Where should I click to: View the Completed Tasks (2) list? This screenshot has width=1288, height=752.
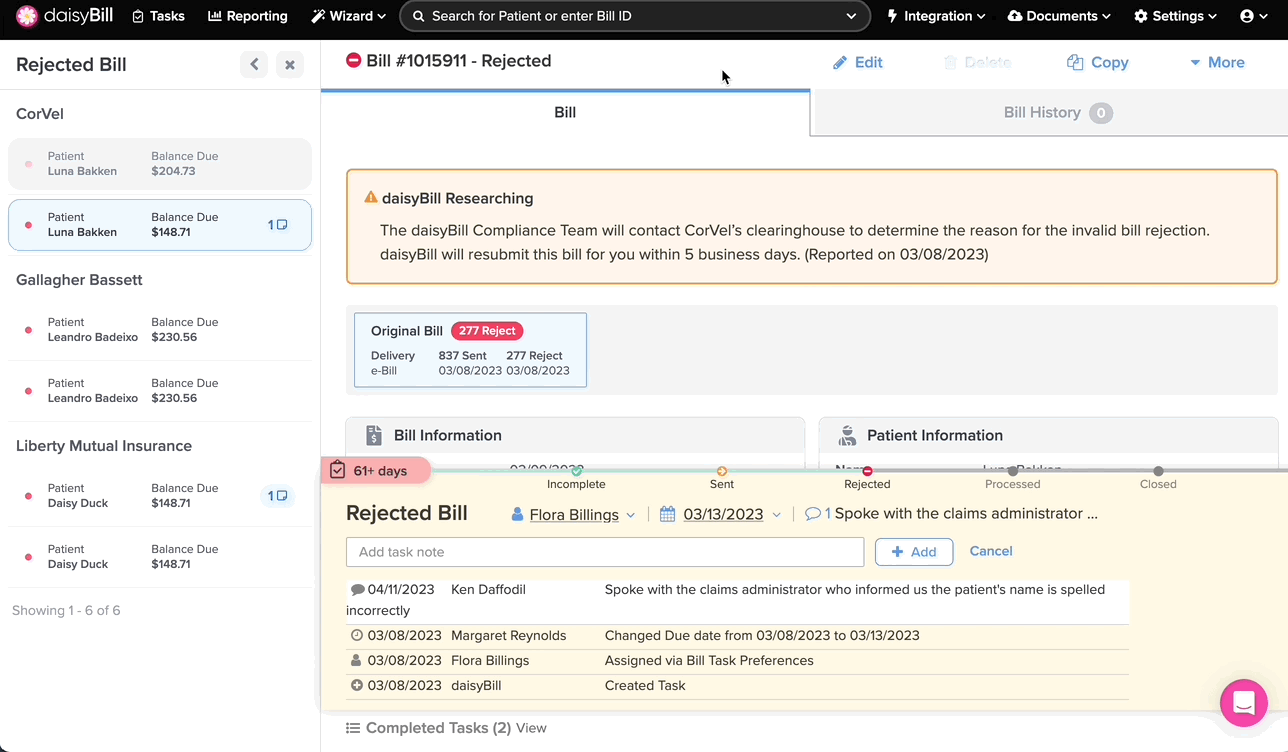pos(531,728)
